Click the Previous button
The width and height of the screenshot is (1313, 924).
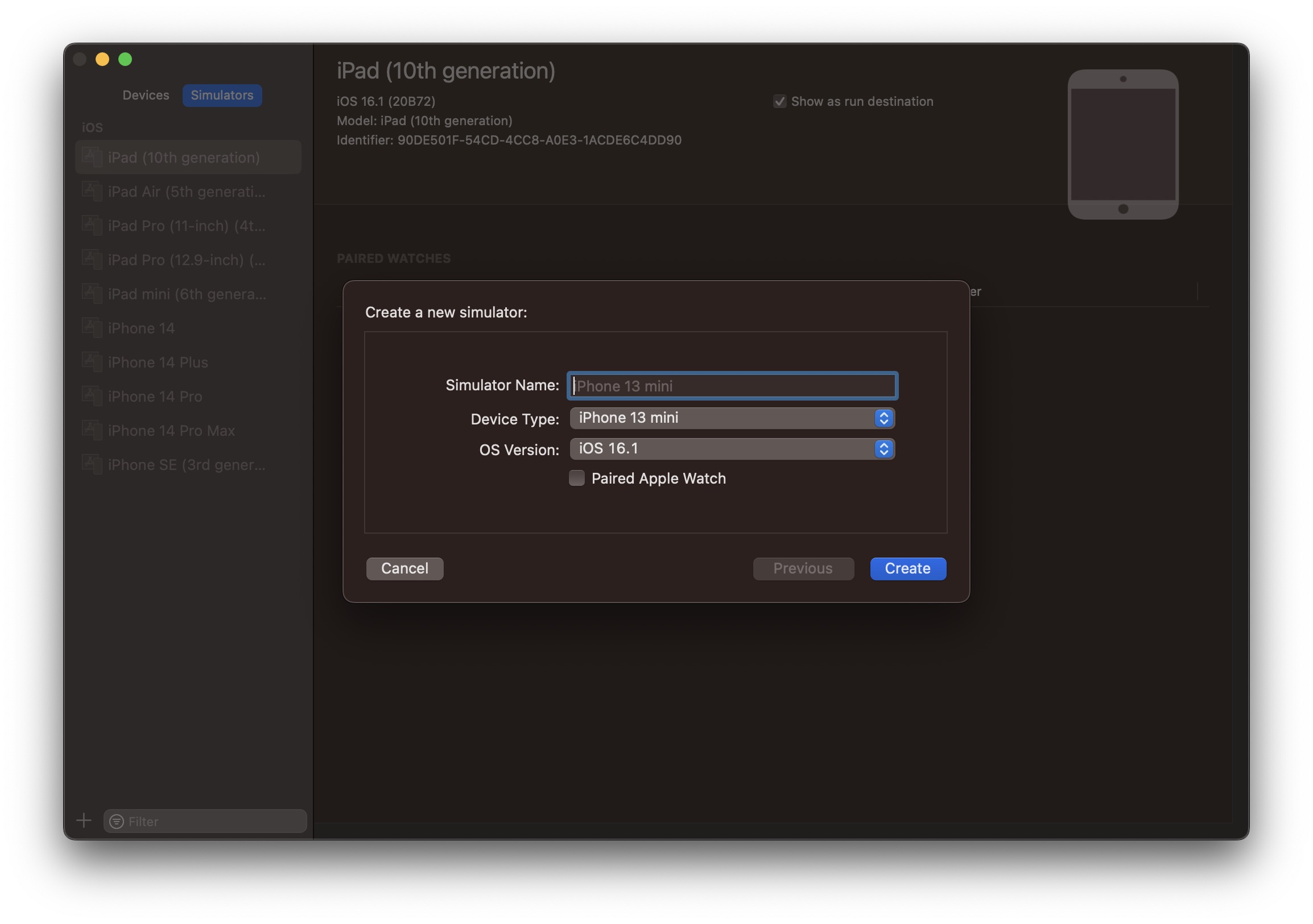pos(803,568)
